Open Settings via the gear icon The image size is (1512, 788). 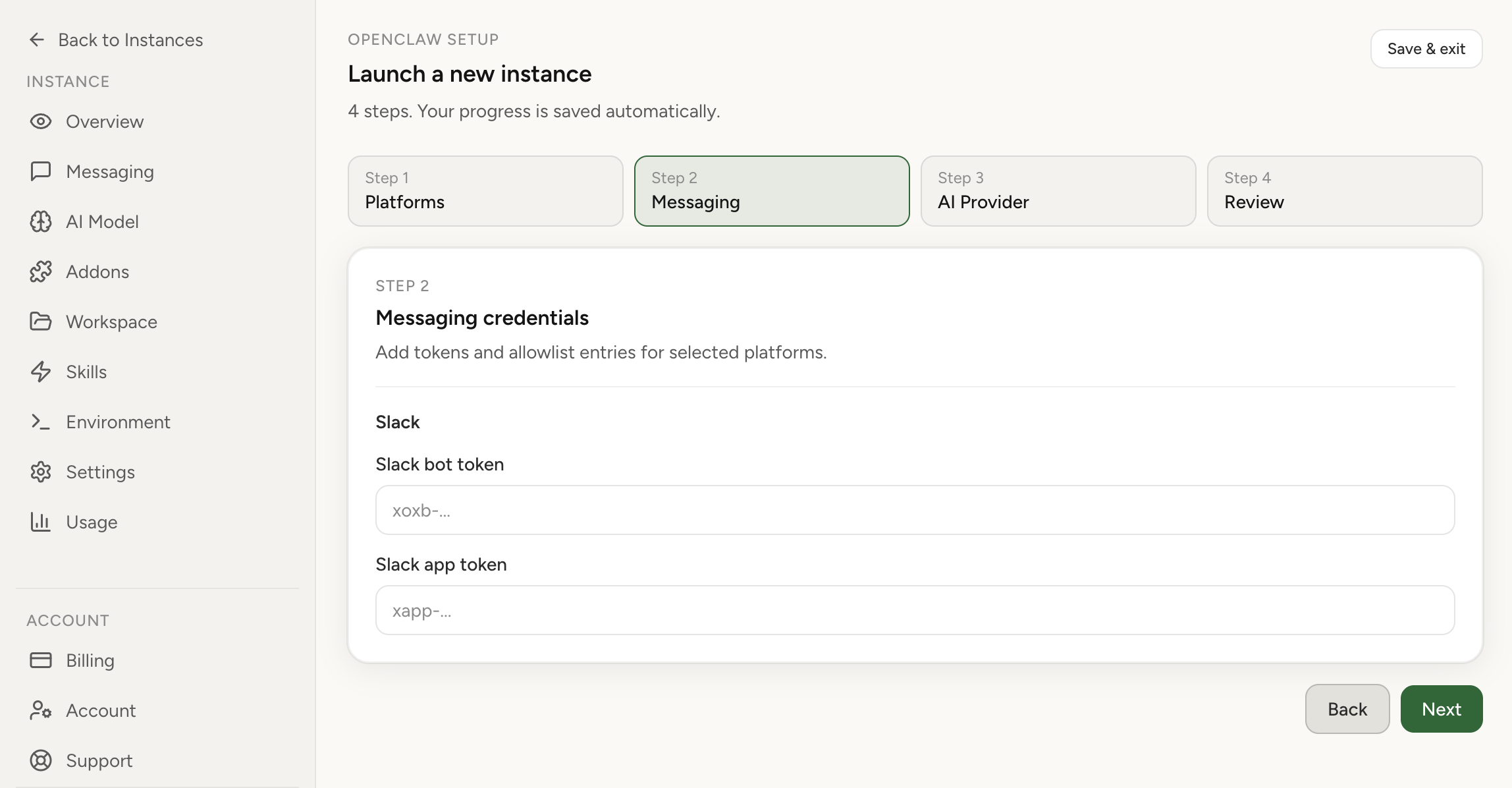click(41, 472)
